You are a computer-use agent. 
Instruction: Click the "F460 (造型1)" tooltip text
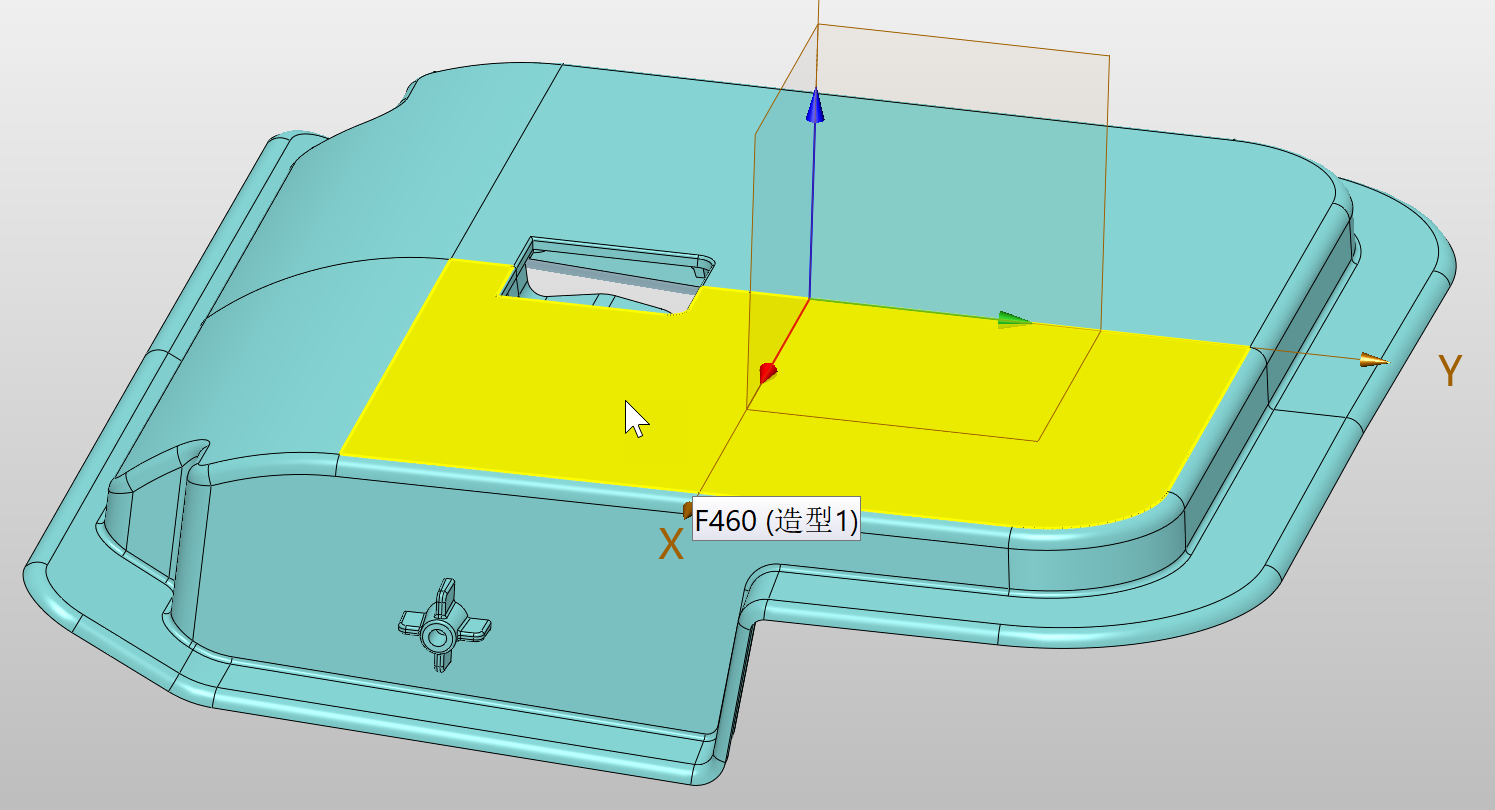[x=777, y=521]
